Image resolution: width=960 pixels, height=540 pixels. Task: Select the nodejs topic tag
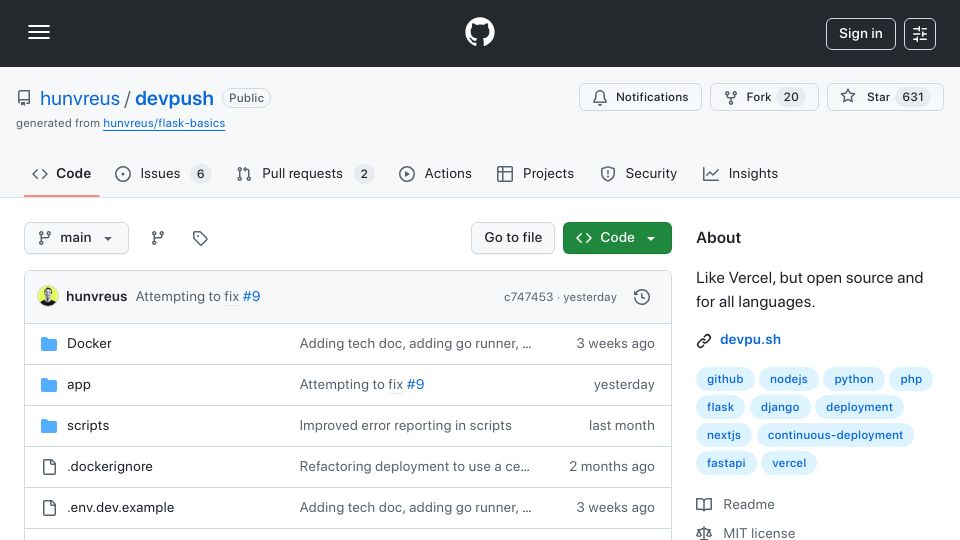789,379
